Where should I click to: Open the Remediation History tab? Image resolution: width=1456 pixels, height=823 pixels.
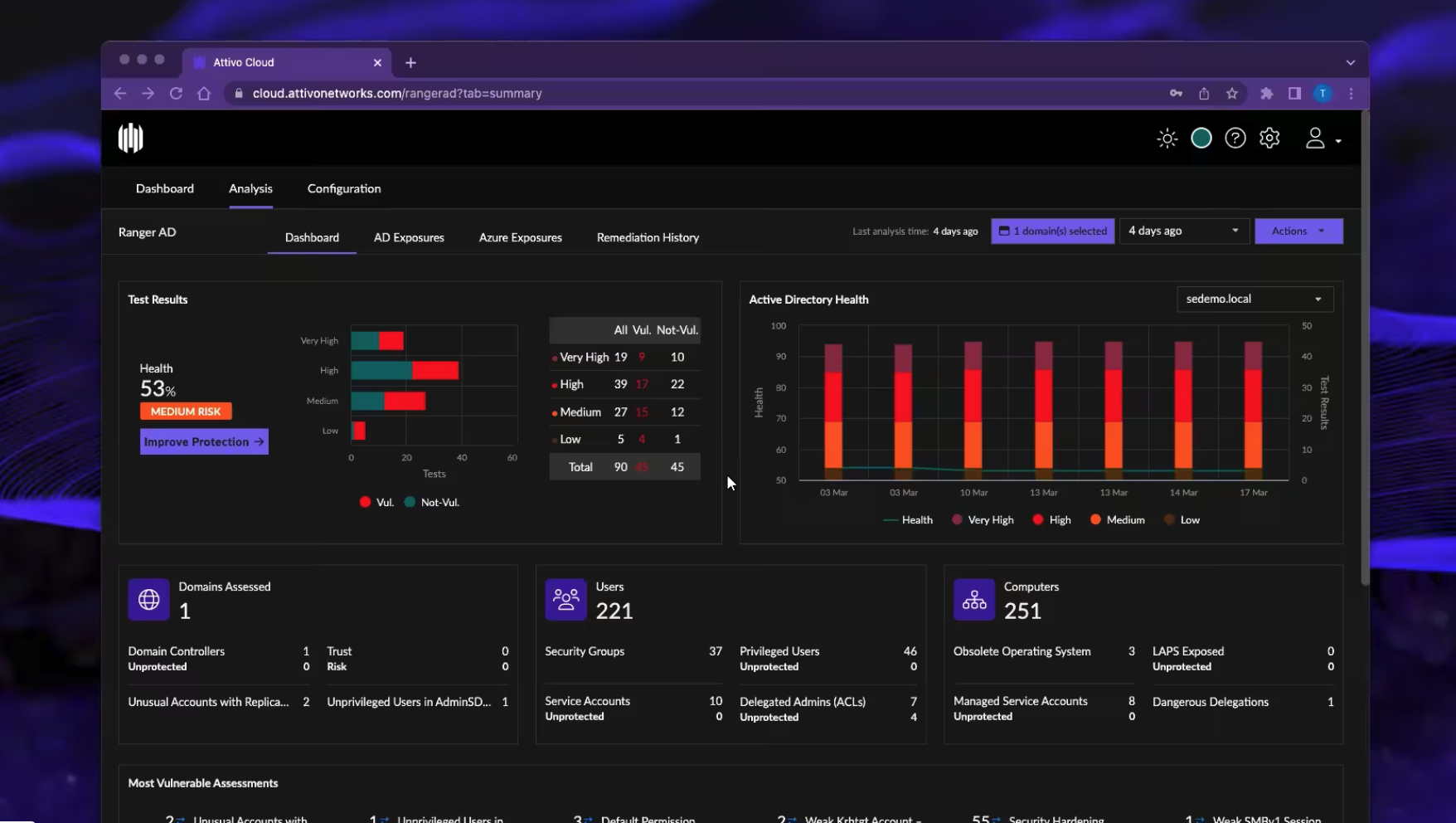[648, 237]
